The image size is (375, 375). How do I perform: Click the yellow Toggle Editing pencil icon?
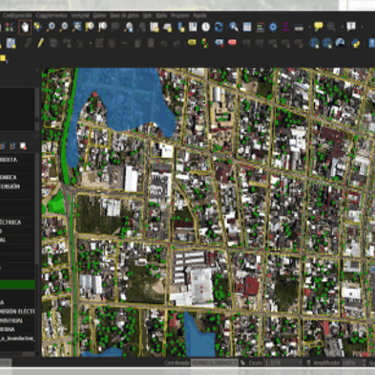click(41, 43)
